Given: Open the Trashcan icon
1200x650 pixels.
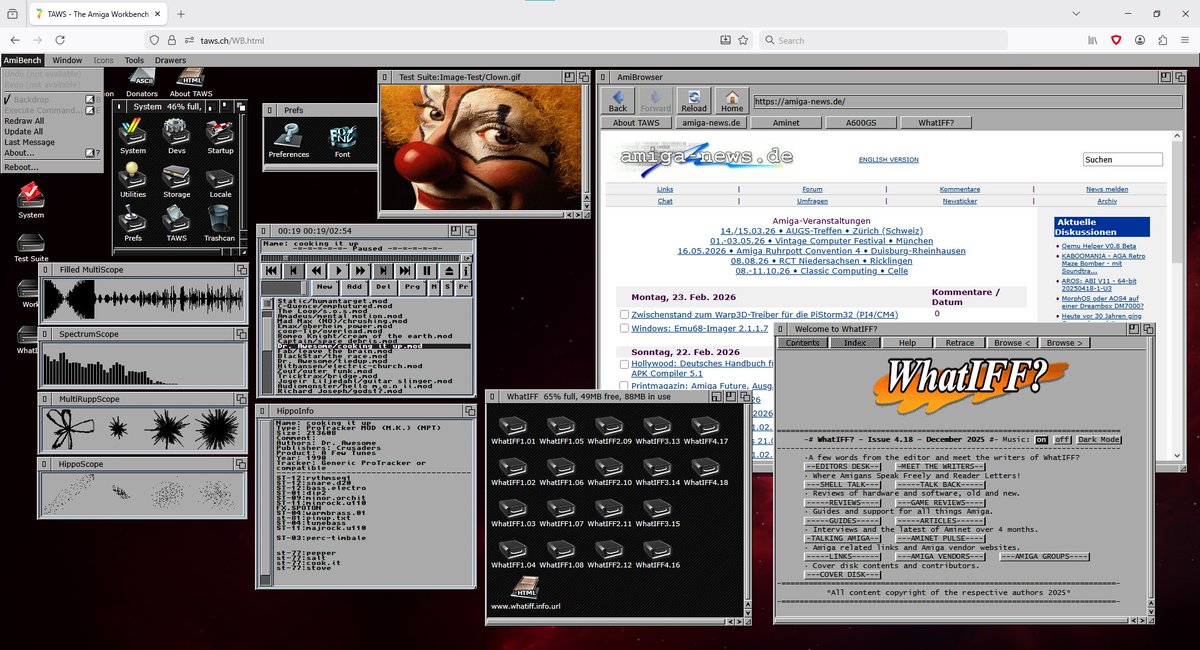Looking at the screenshot, I should coord(220,224).
